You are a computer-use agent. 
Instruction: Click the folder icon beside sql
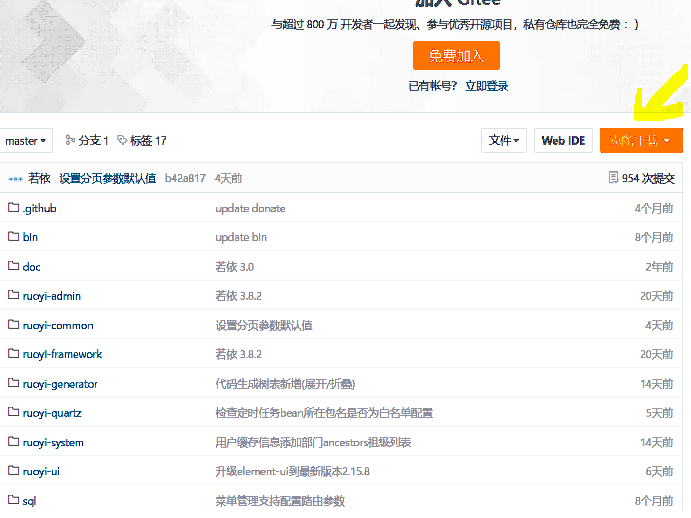pyautogui.click(x=14, y=500)
